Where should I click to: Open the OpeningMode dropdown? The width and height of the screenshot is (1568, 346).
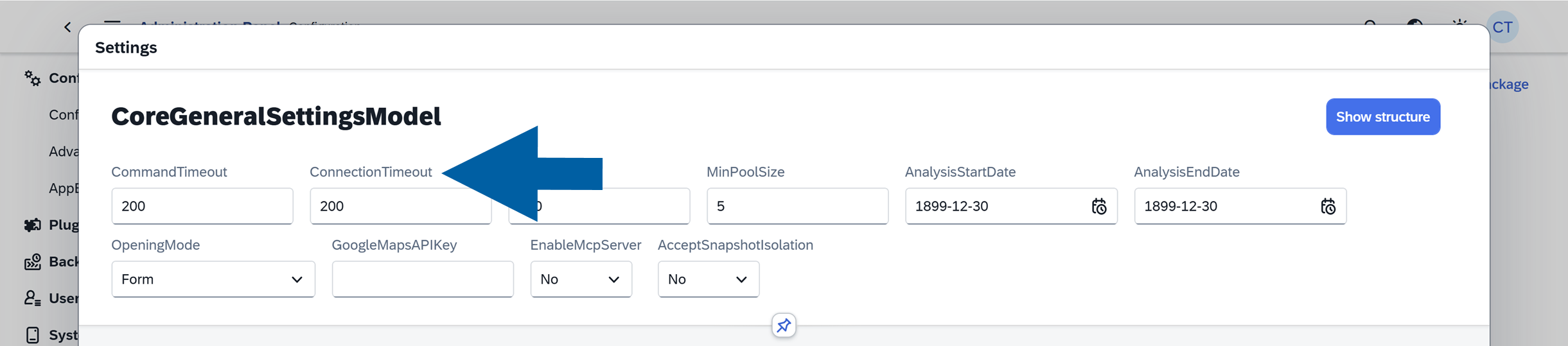click(x=213, y=279)
